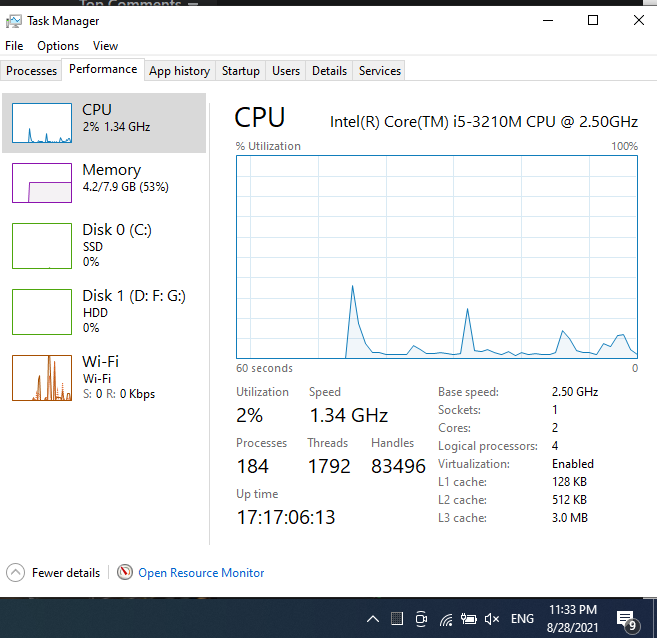Collapse view with Fewer details arrow icon
The width and height of the screenshot is (657, 638).
(16, 572)
